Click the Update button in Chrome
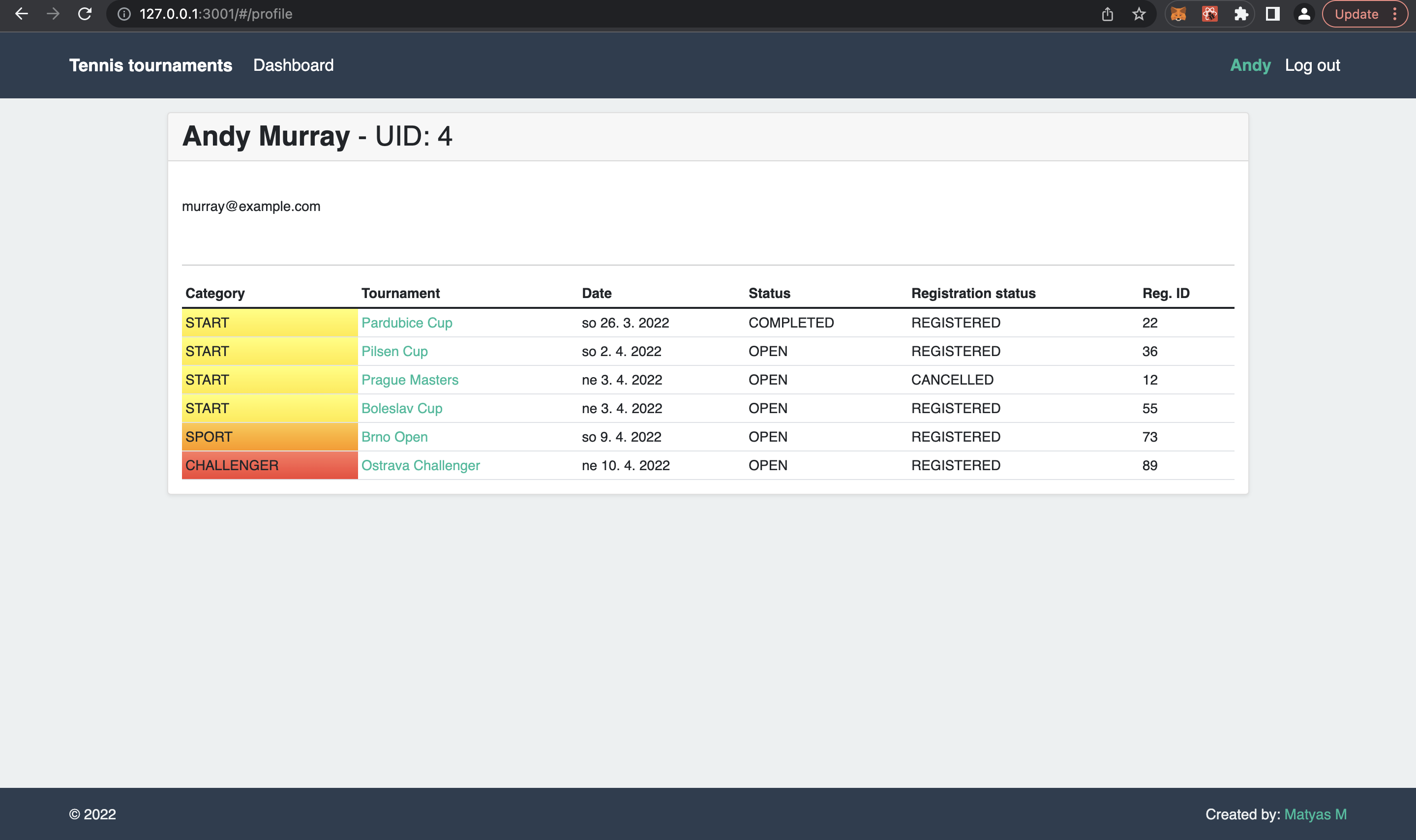This screenshot has height=840, width=1416. (1356, 14)
